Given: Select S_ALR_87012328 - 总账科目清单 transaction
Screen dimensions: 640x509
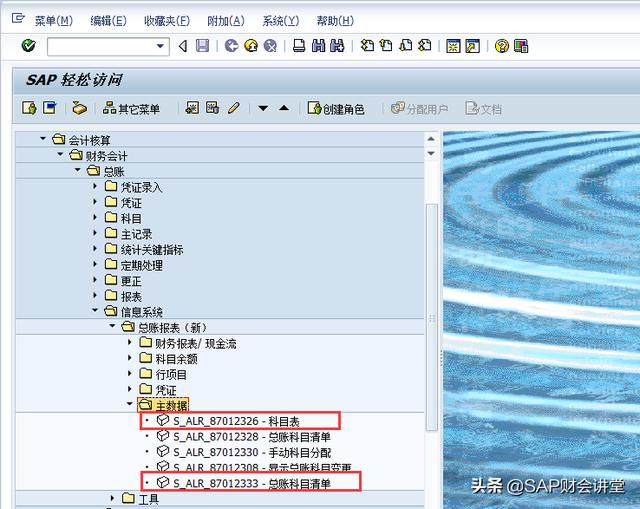Looking at the screenshot, I should pyautogui.click(x=251, y=437).
